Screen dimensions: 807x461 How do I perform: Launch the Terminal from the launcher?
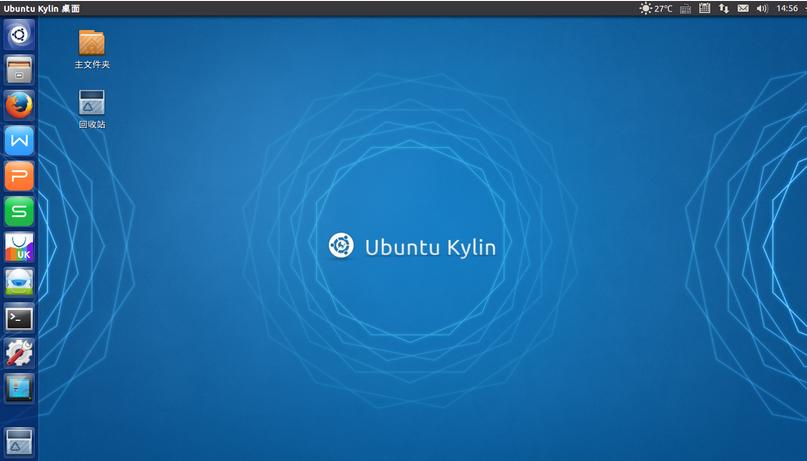pyautogui.click(x=19, y=317)
